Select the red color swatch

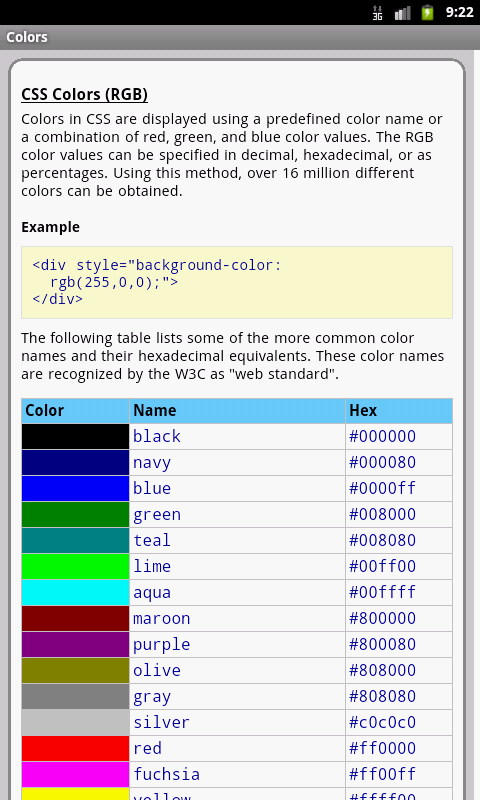click(75, 748)
